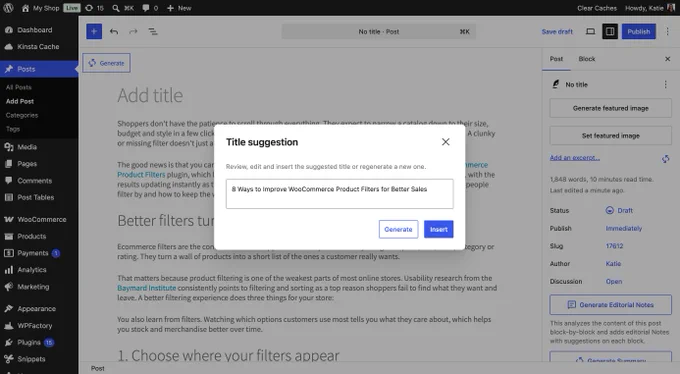Viewport: 680px width, 374px height.
Task: Undo the last editor change
Action: 114,31
